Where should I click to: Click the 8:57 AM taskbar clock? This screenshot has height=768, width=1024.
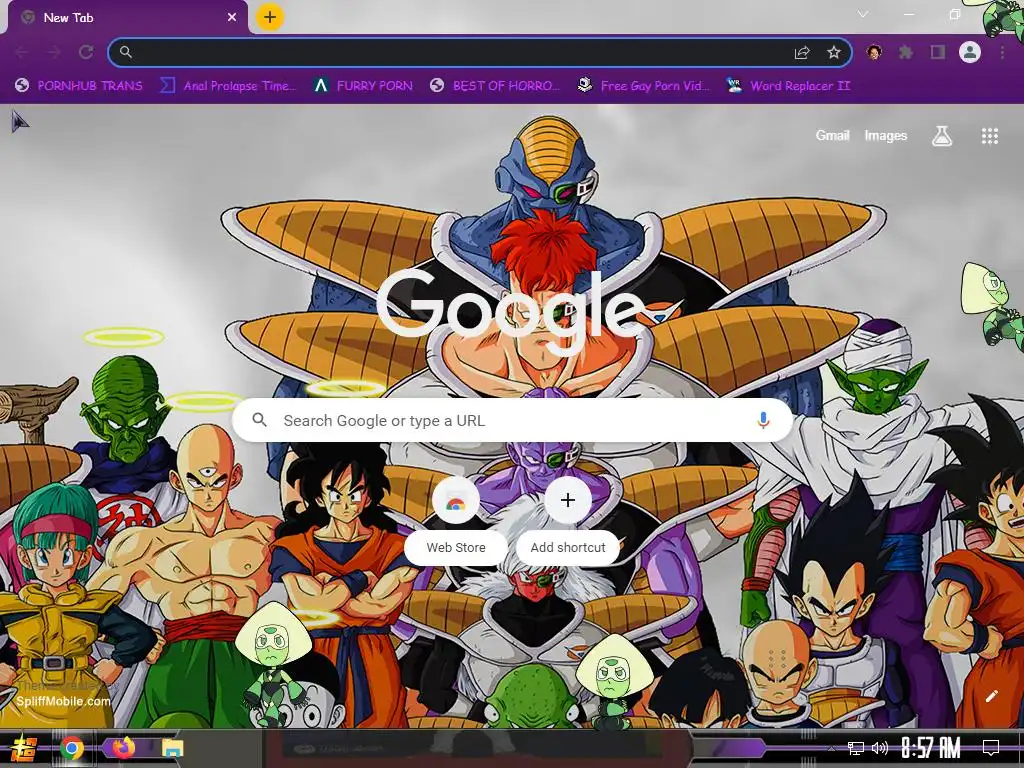tap(931, 748)
